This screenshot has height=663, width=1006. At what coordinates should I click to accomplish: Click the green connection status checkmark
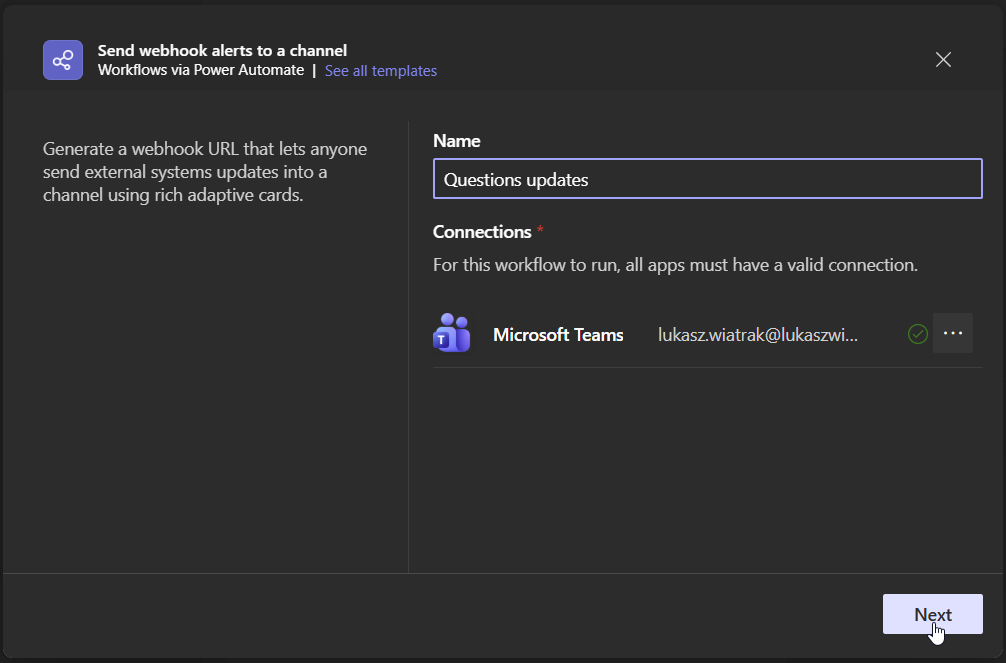point(917,333)
